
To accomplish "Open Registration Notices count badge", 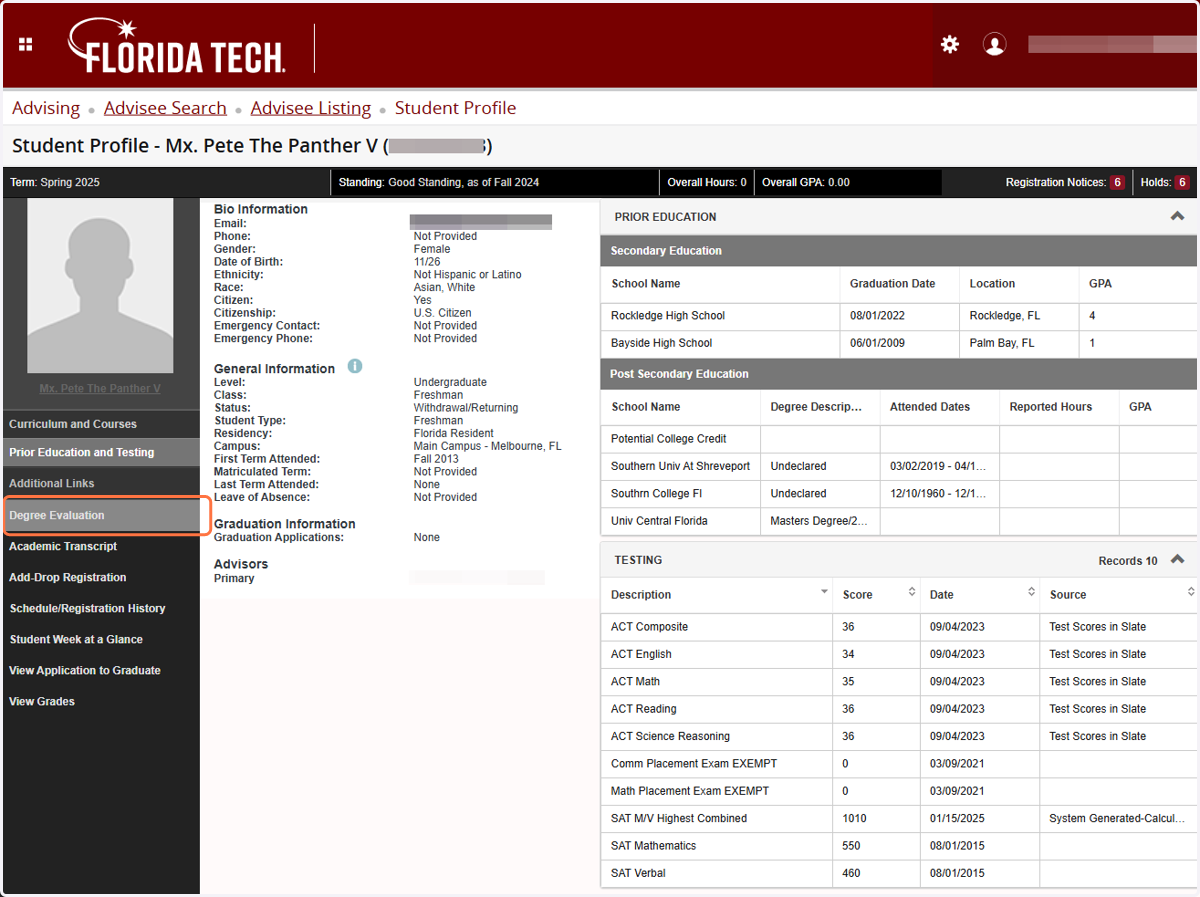I will coord(1117,182).
